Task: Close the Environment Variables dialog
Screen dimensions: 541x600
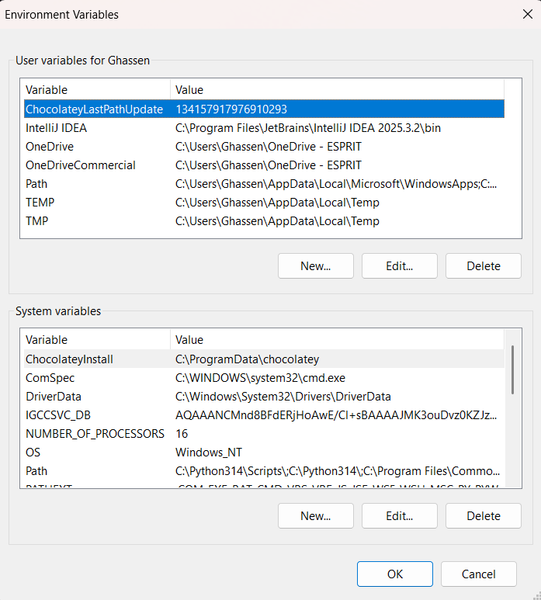Action: pos(528,14)
